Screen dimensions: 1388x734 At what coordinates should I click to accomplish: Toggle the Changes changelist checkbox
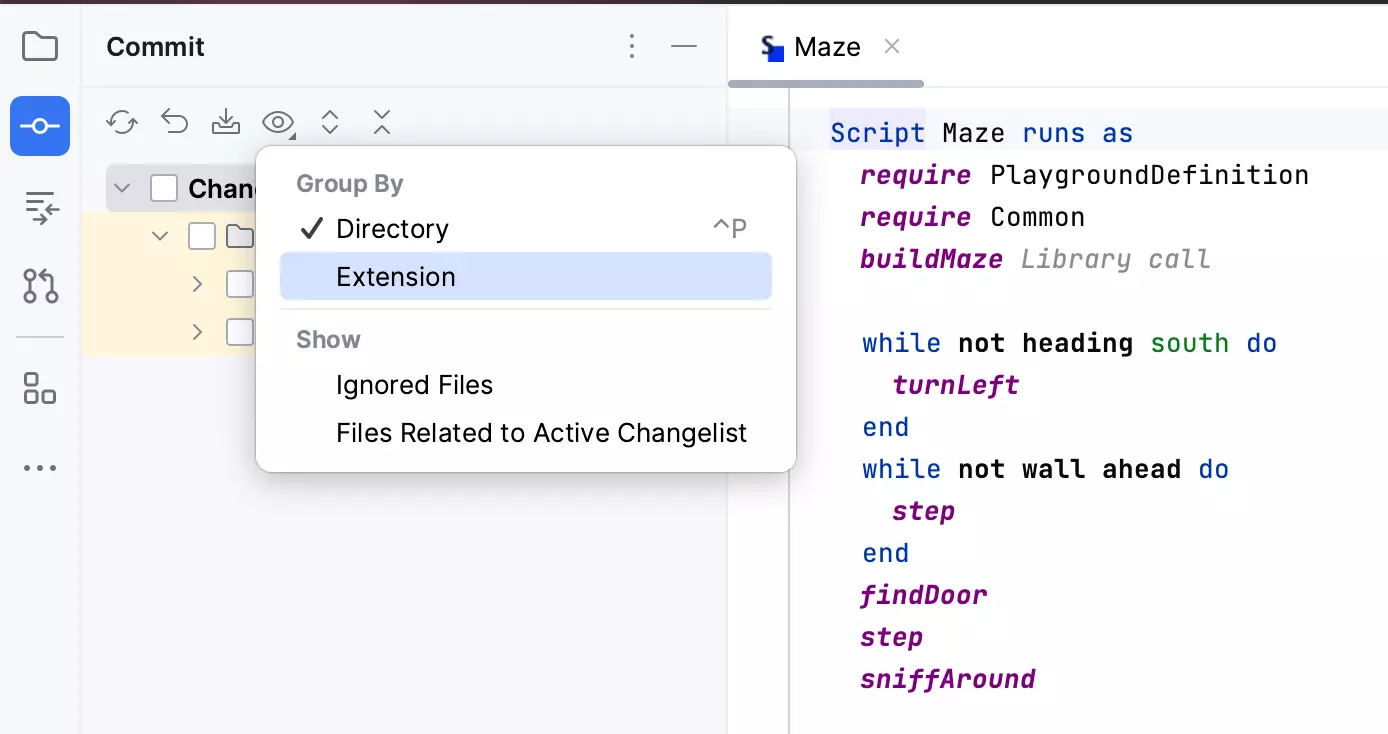pos(164,188)
